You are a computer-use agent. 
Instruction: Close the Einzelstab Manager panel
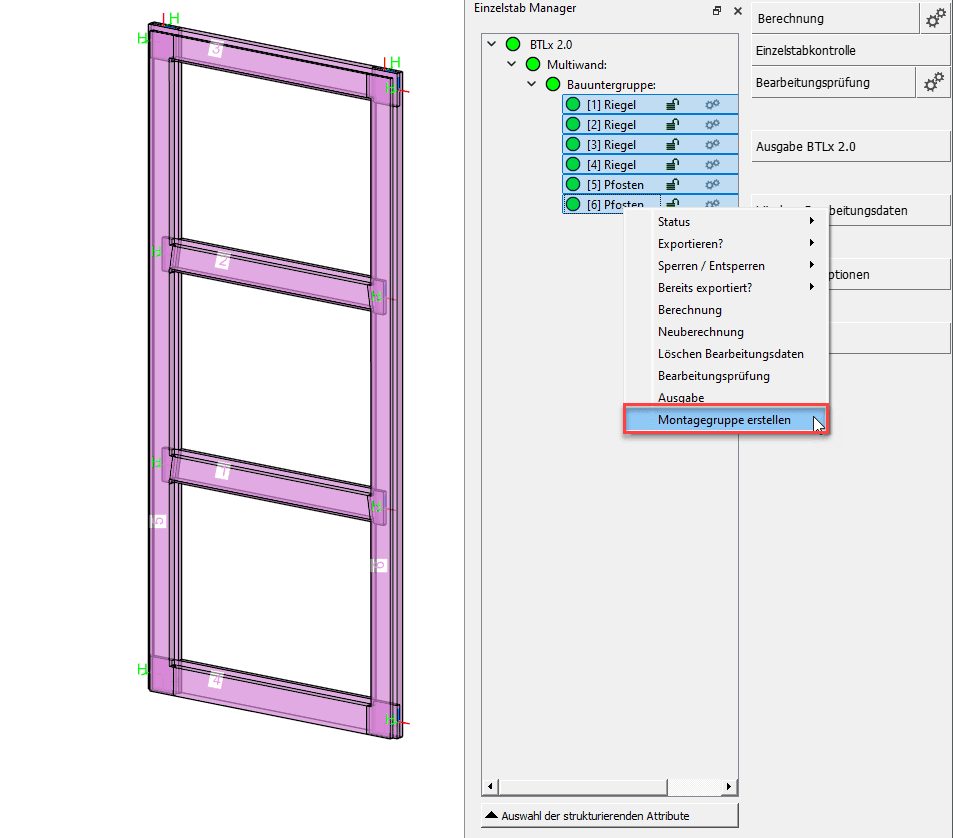tap(738, 10)
